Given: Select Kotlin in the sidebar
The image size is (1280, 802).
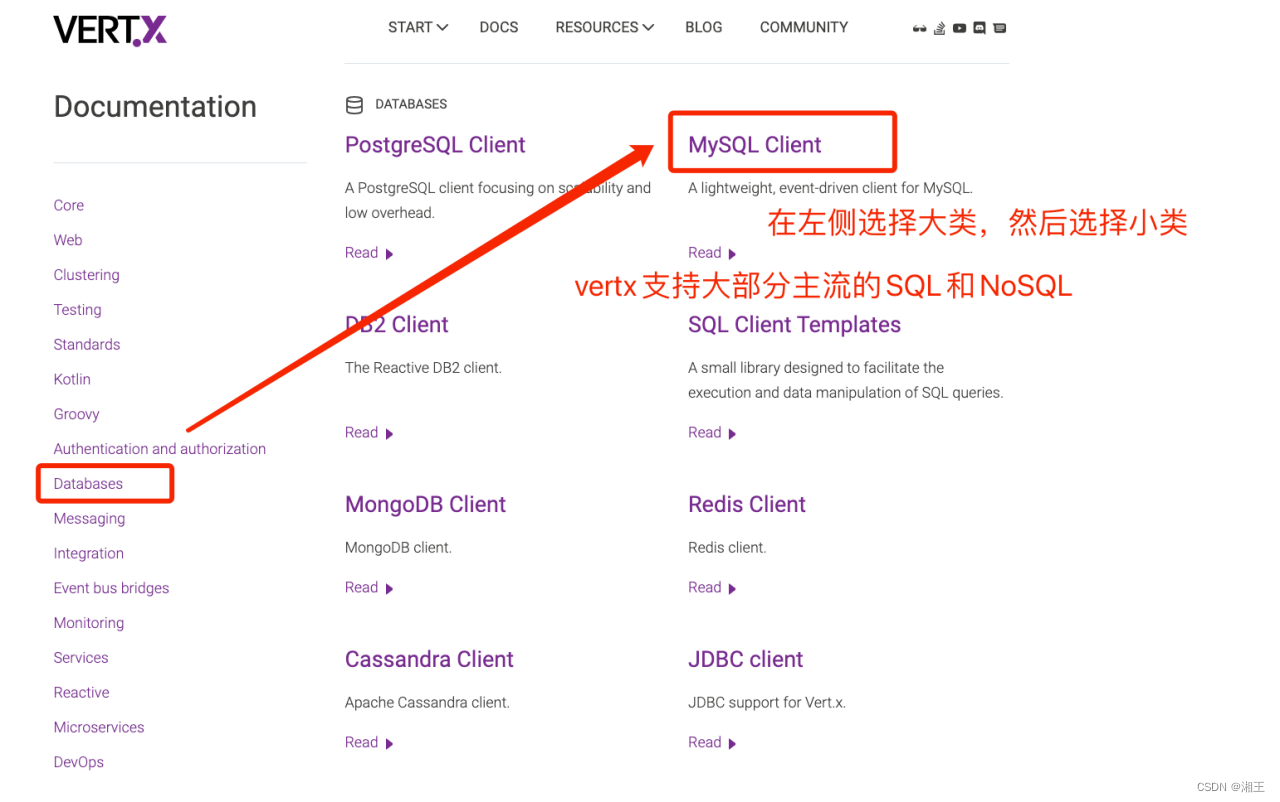Looking at the screenshot, I should pyautogui.click(x=72, y=379).
